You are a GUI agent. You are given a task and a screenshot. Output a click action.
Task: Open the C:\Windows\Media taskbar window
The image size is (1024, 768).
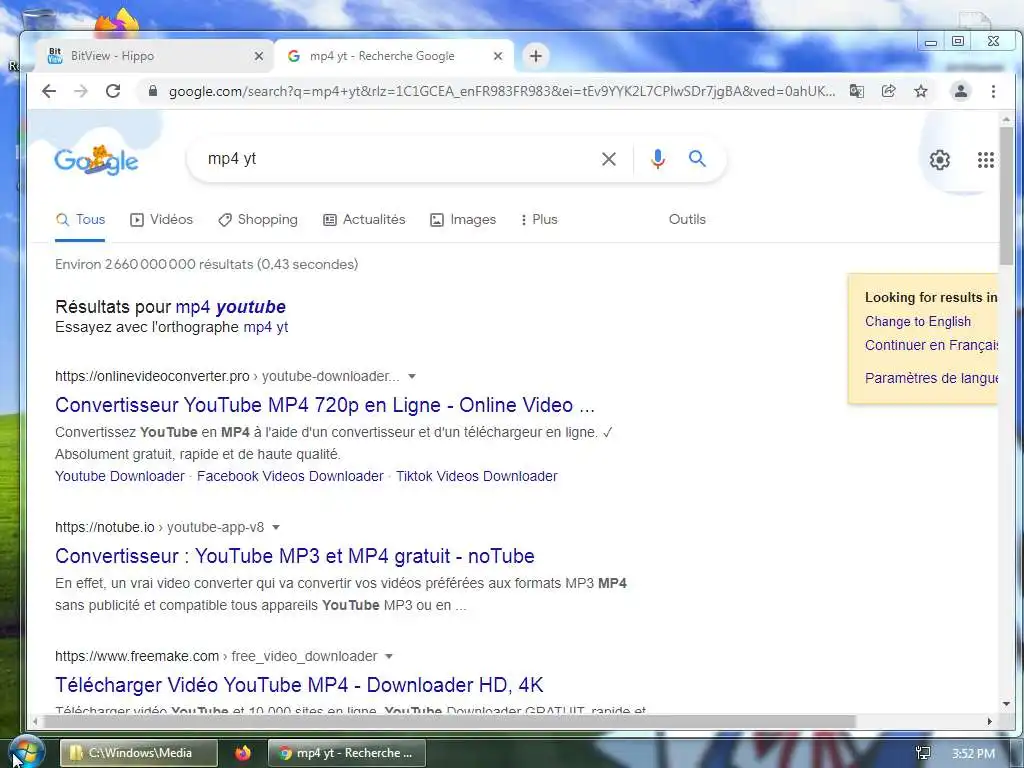click(x=138, y=753)
